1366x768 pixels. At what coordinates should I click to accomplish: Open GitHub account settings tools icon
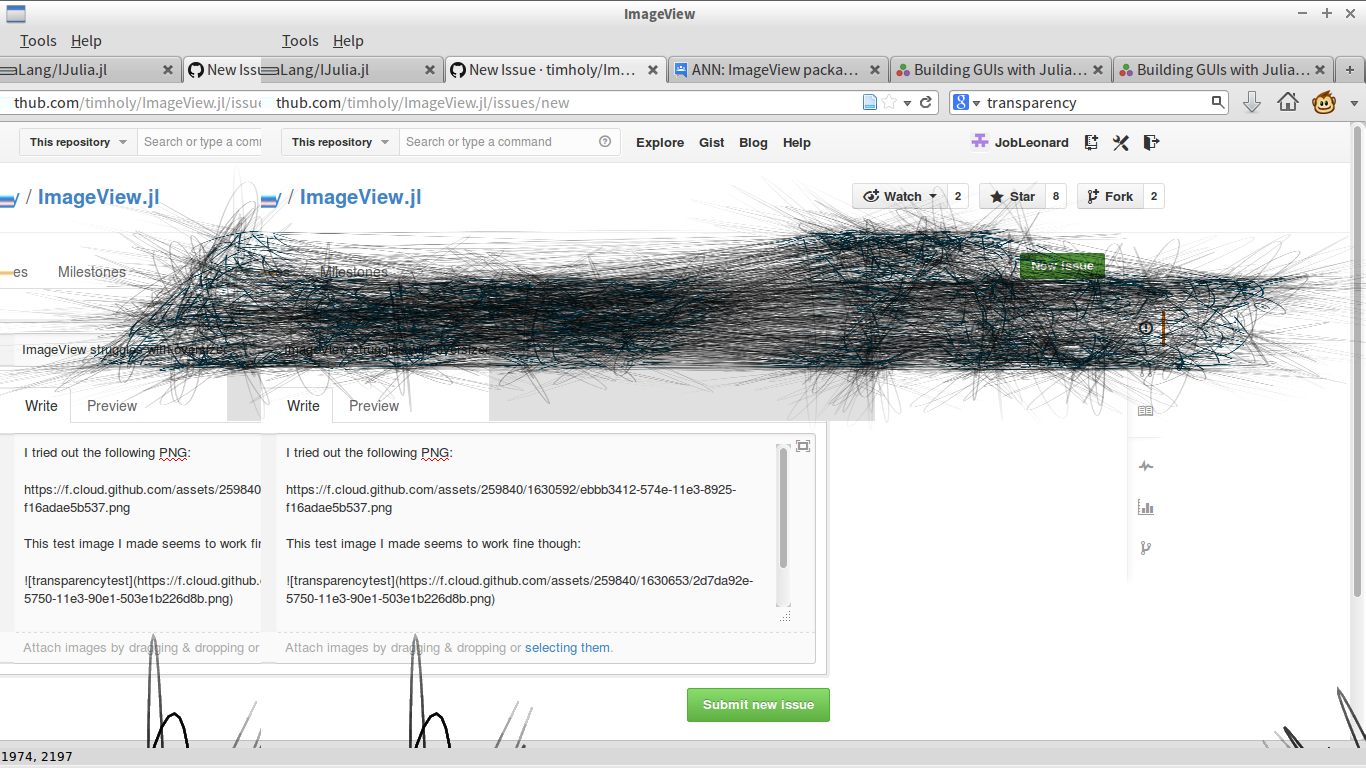(1121, 142)
